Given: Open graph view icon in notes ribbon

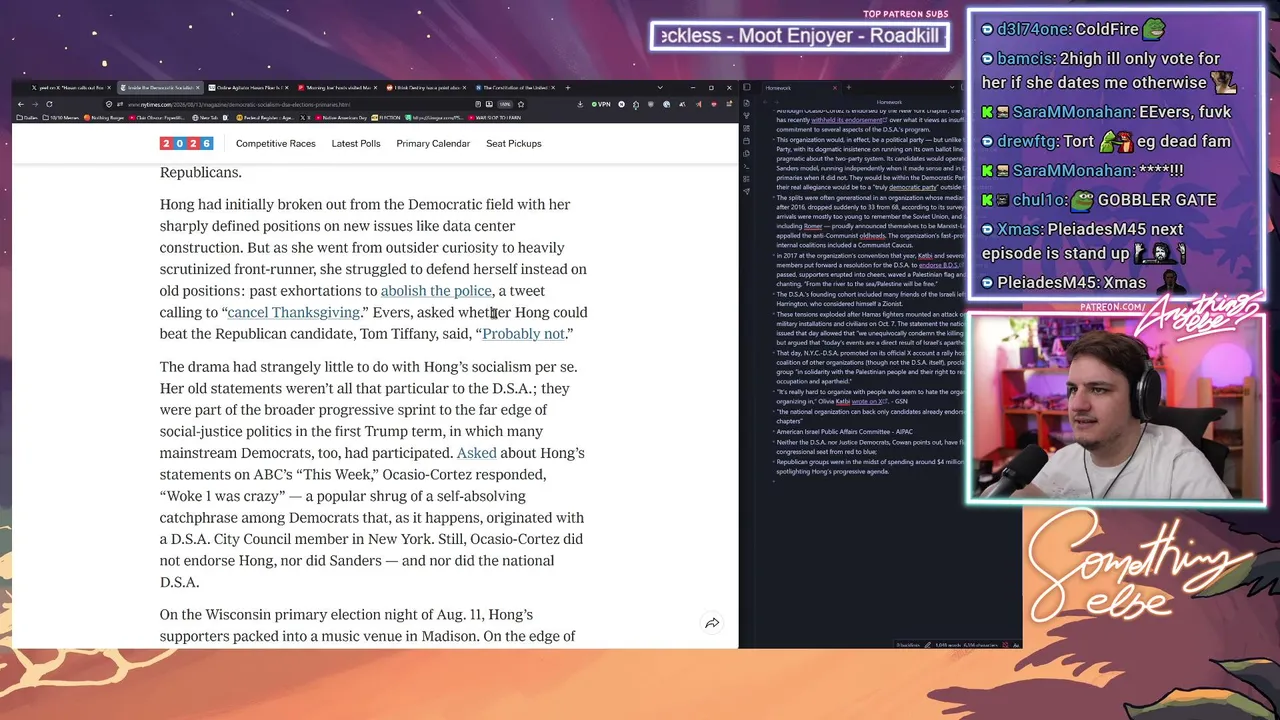Looking at the screenshot, I should tap(747, 115).
